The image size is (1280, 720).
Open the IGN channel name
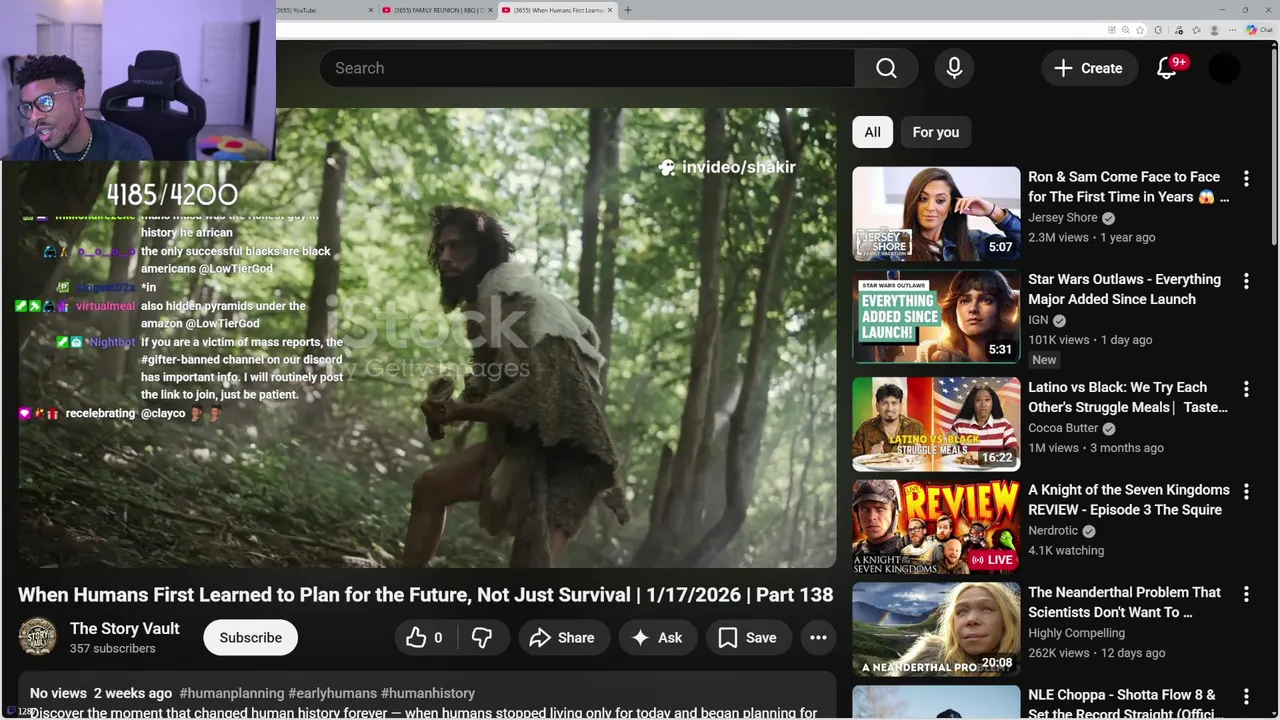tap(1038, 320)
